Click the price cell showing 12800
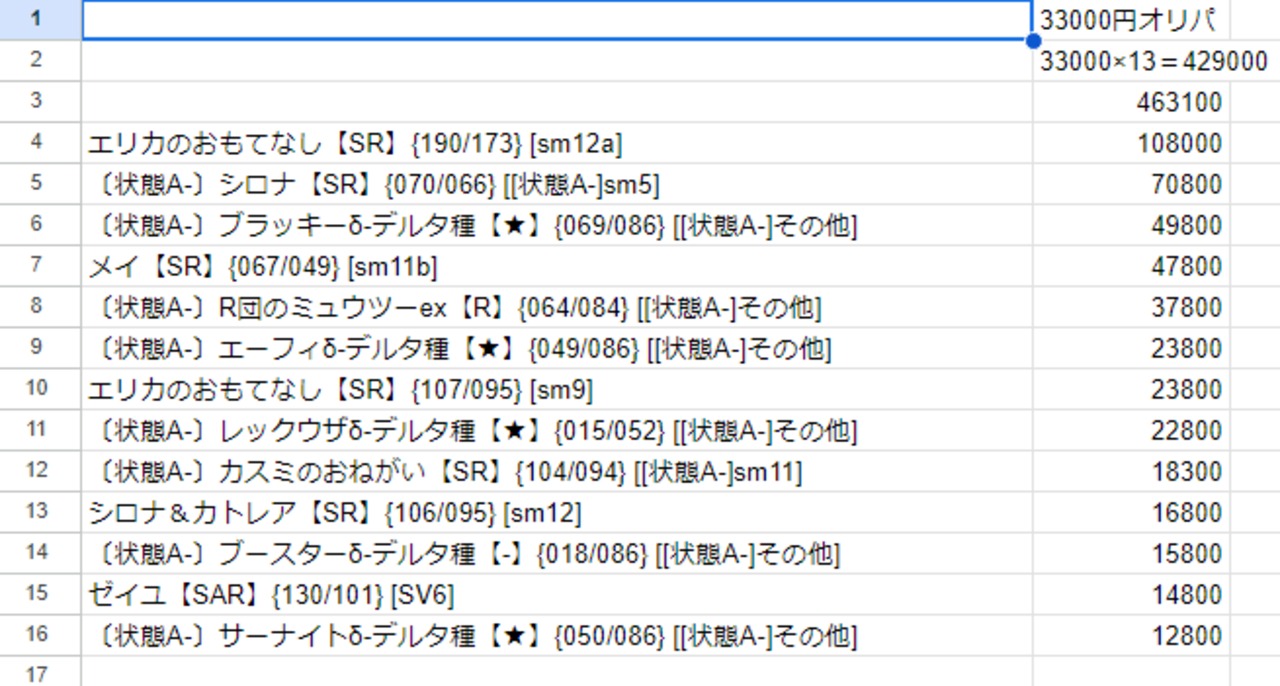Image resolution: width=1280 pixels, height=686 pixels. pos(1130,636)
